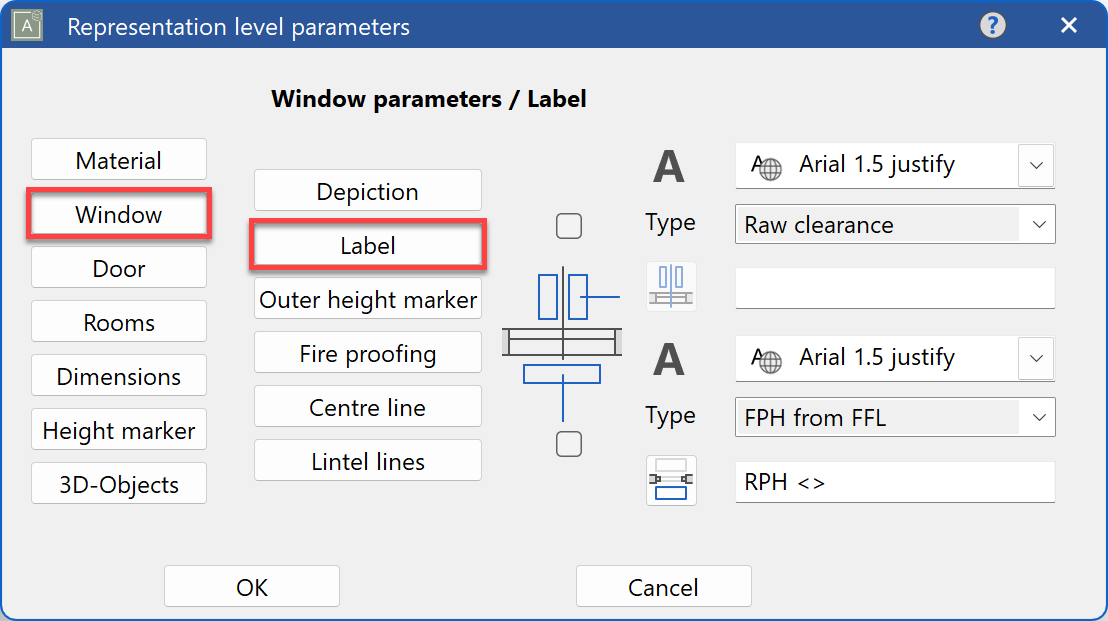This screenshot has height=621, width=1108.
Task: Click the 'RPH <>' input field
Action: (x=894, y=481)
